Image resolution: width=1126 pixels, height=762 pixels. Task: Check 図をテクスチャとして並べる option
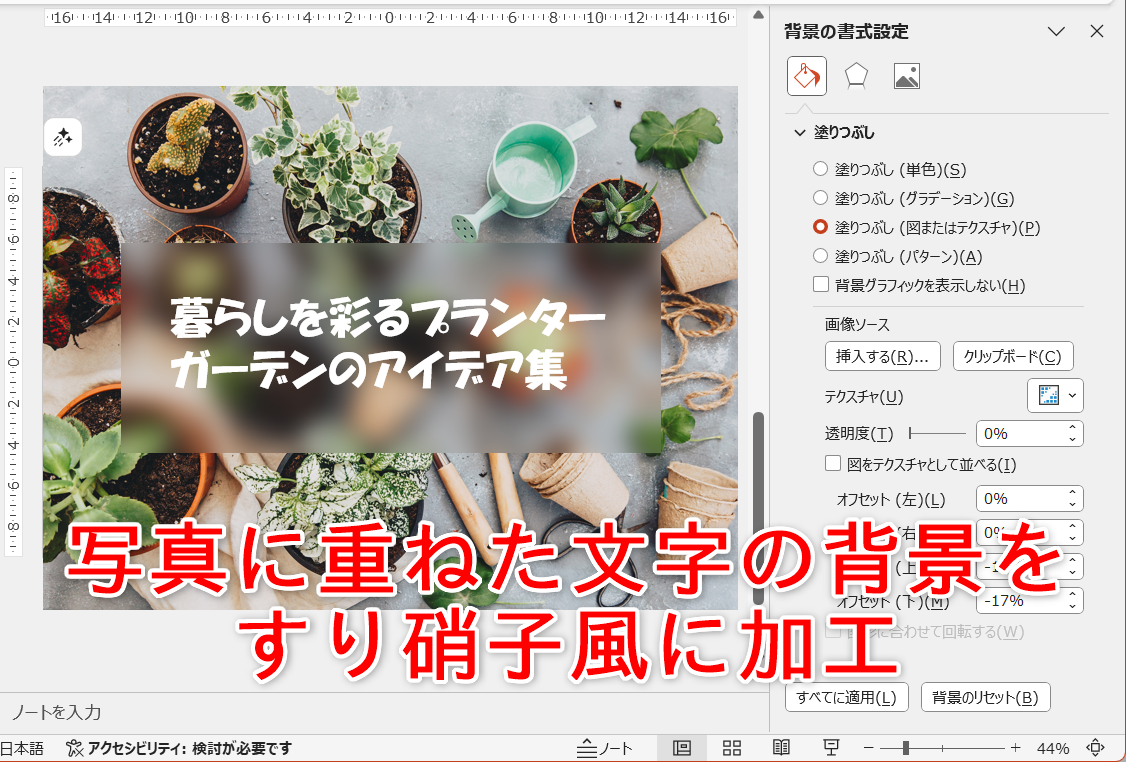coord(833,462)
